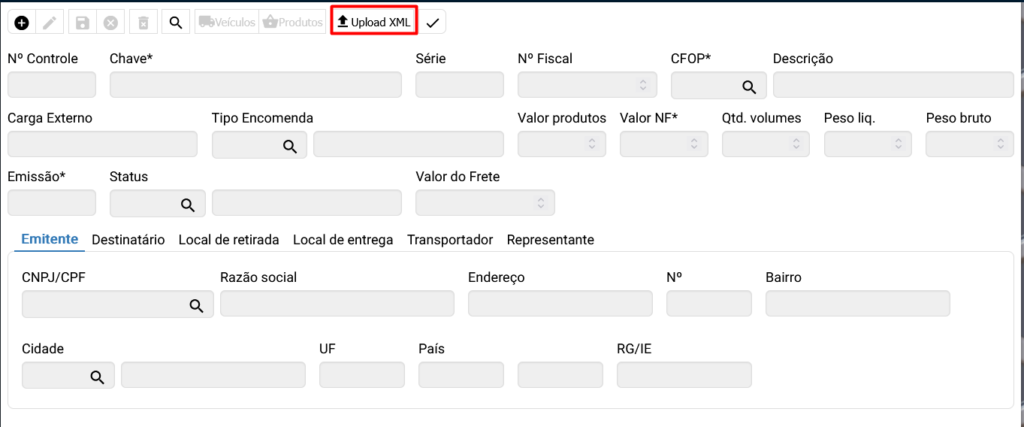Click into the Chave input field
Image resolution: width=1024 pixels, height=427 pixels.
[x=256, y=85]
